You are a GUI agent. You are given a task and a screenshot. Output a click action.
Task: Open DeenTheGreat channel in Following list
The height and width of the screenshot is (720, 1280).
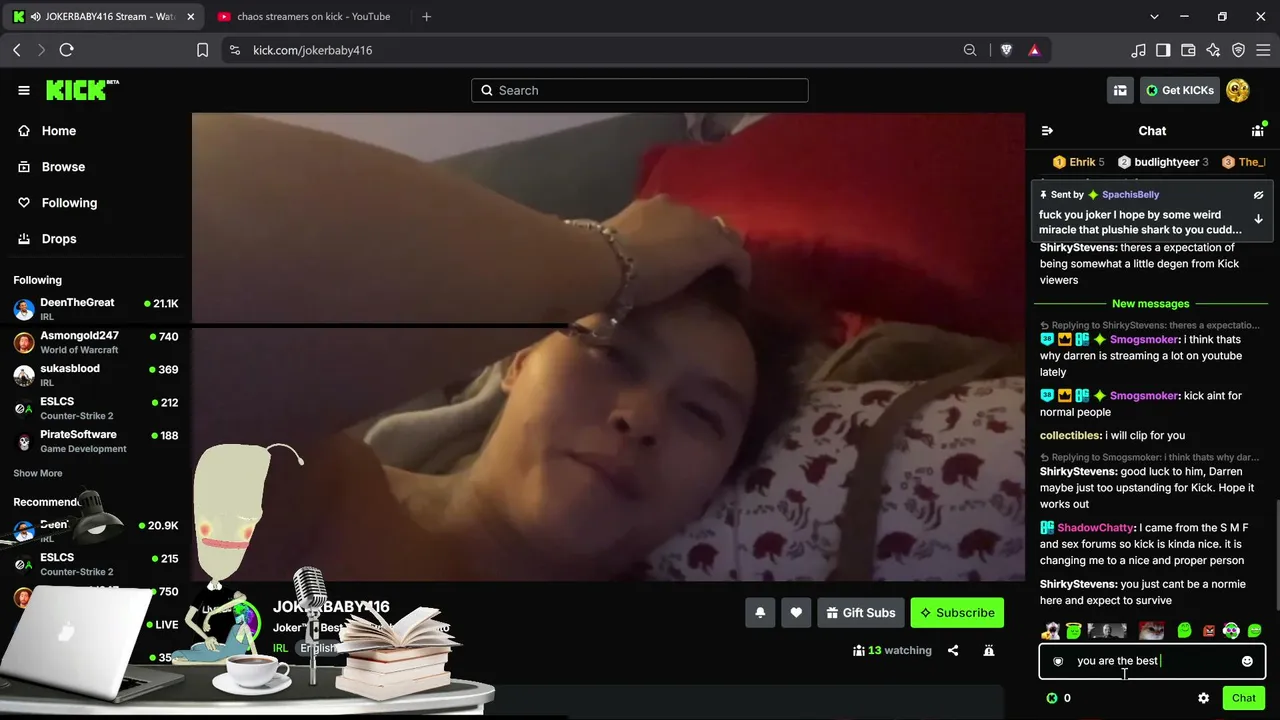(x=96, y=309)
